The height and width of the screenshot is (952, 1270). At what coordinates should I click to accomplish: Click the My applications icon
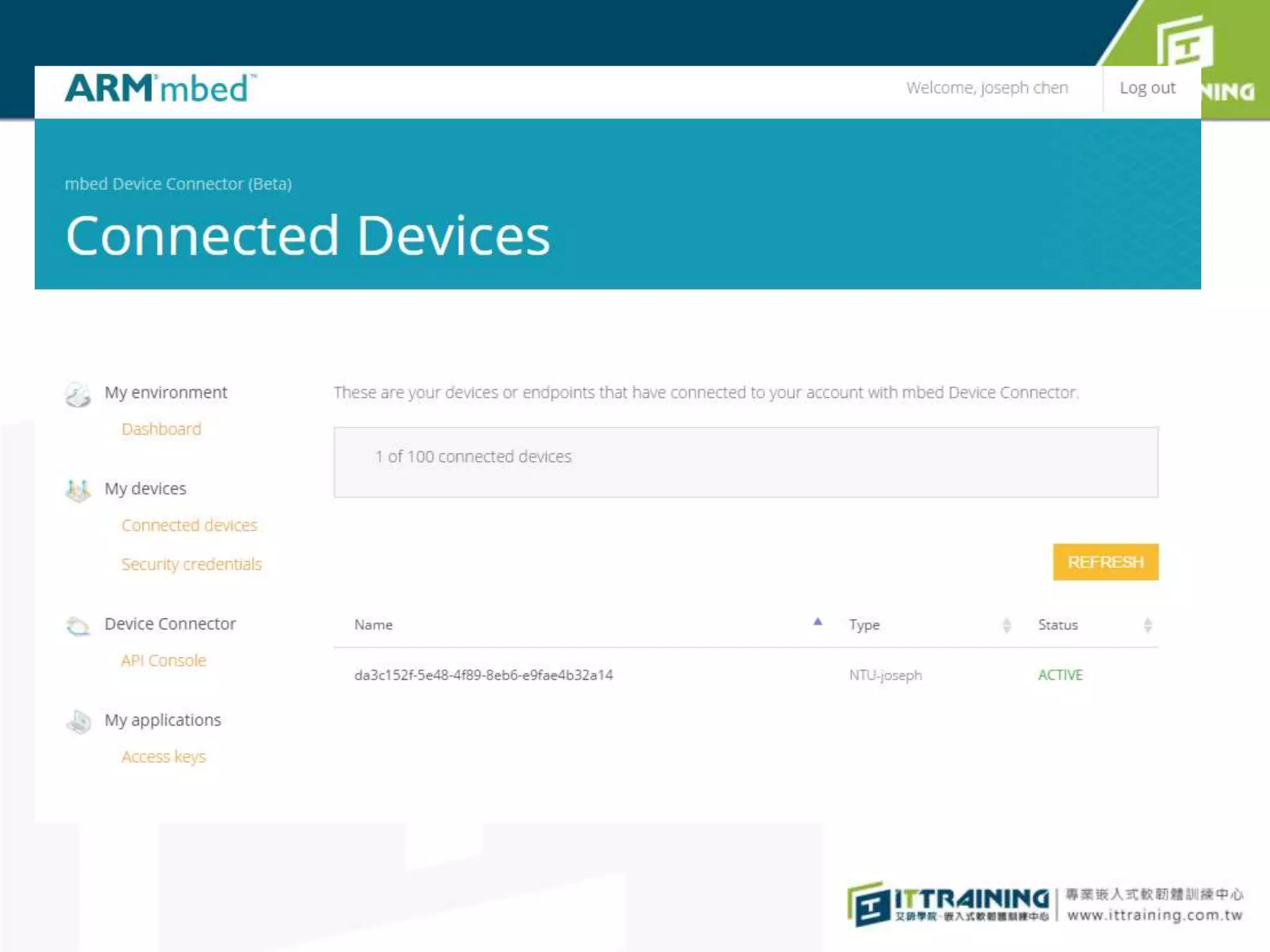(79, 722)
